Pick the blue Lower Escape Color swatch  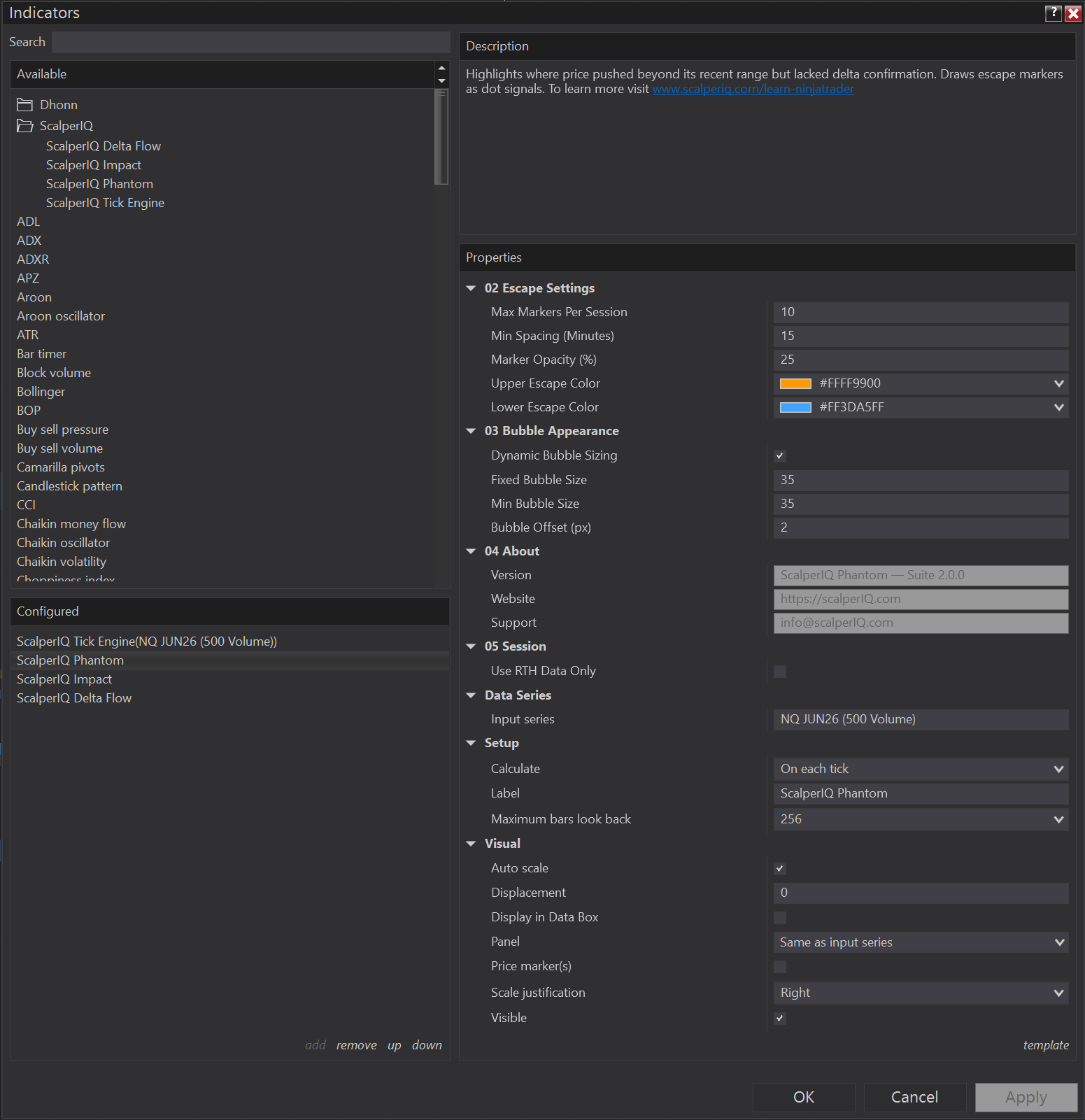tap(795, 407)
